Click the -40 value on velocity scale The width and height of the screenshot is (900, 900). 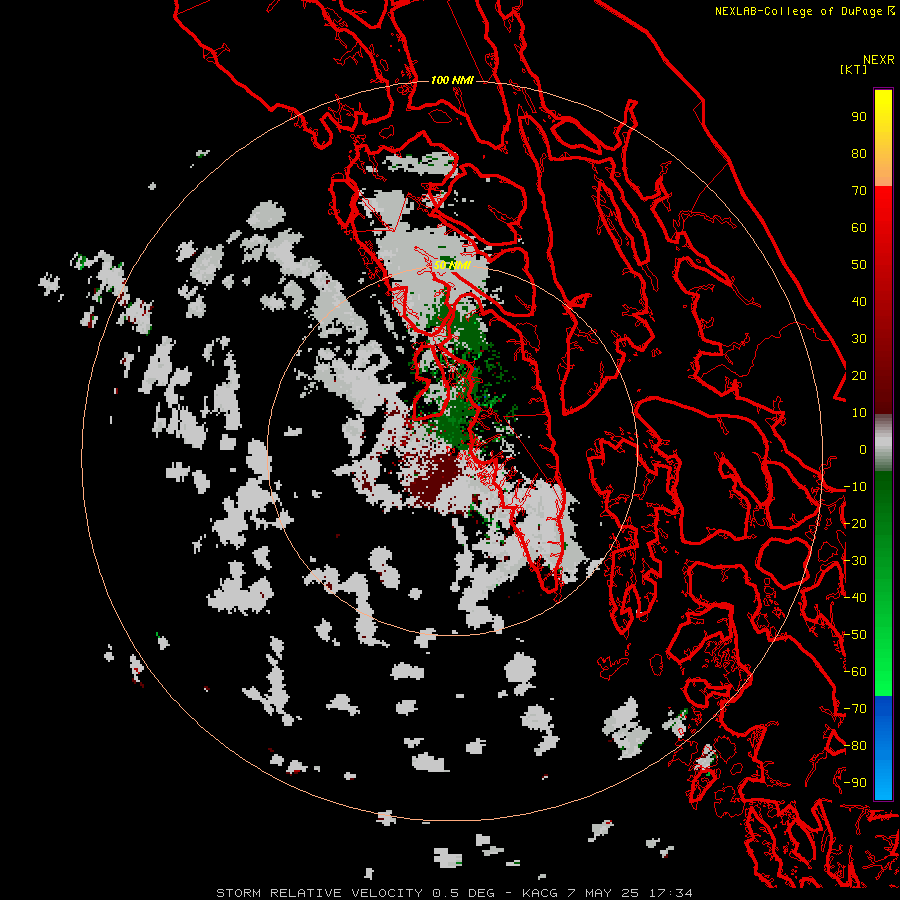click(x=855, y=598)
